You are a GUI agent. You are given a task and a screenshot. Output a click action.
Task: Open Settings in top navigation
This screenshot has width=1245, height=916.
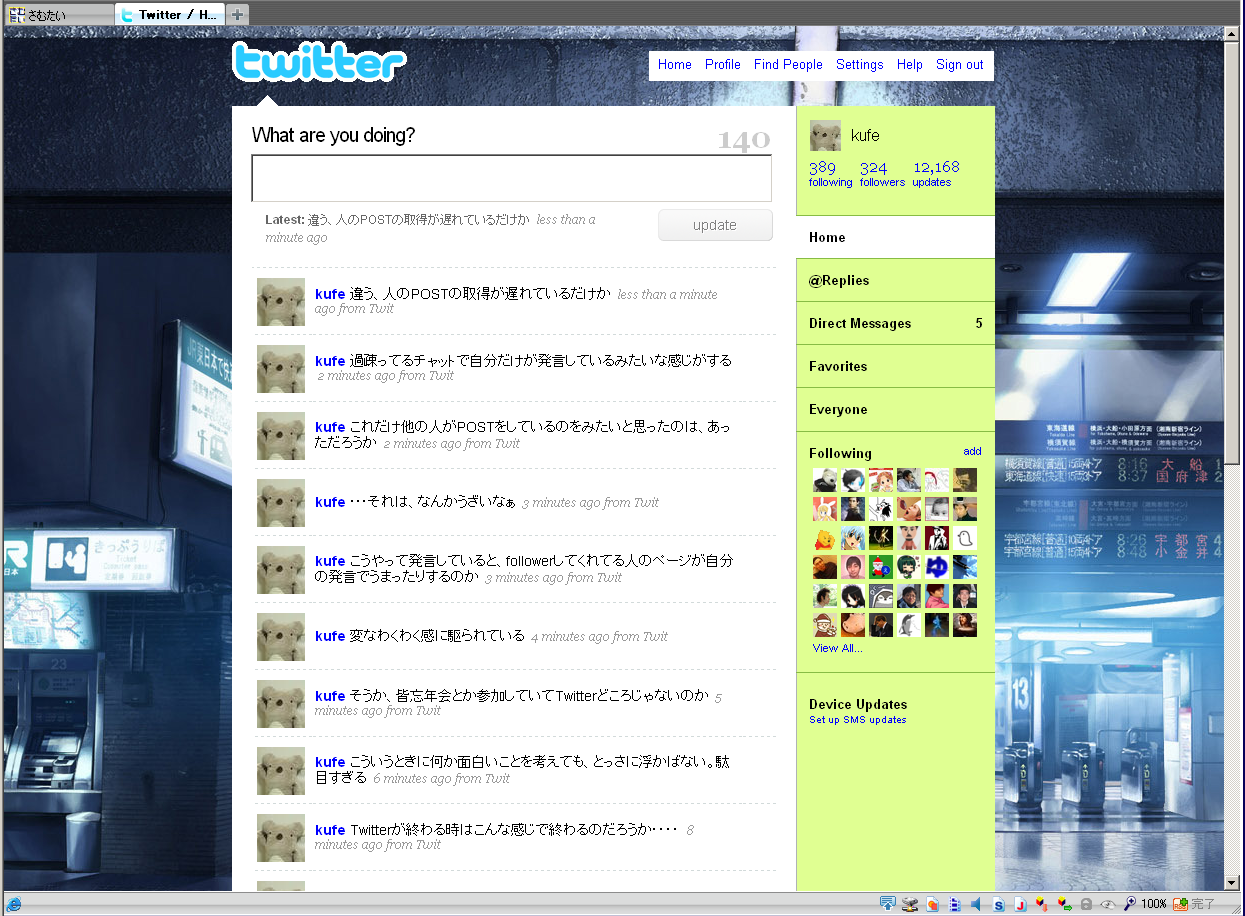pos(860,64)
